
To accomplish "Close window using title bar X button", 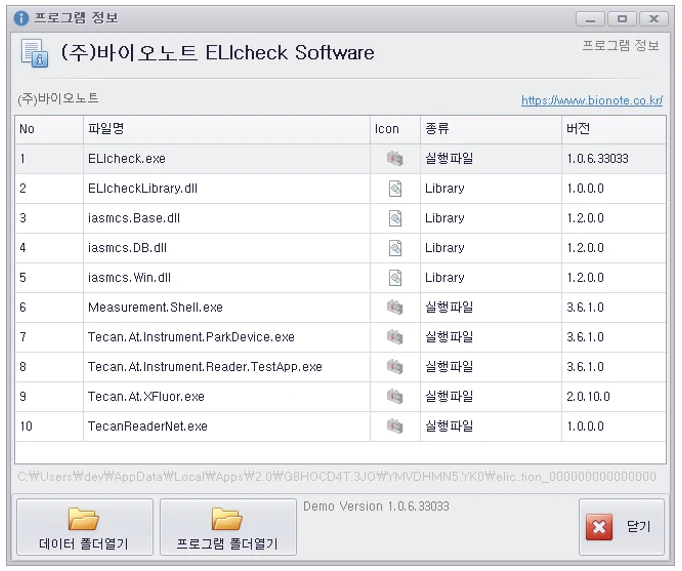I will click(x=654, y=19).
